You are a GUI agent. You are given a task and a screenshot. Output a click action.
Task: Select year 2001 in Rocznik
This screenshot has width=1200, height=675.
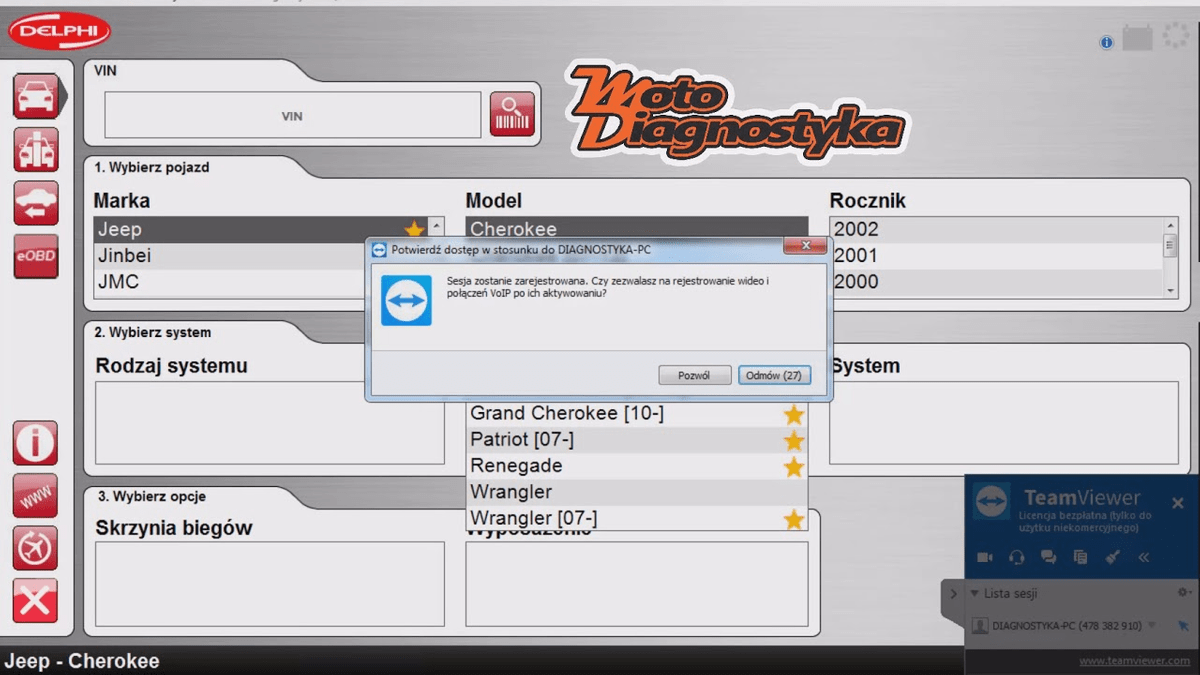pyautogui.click(x=996, y=256)
